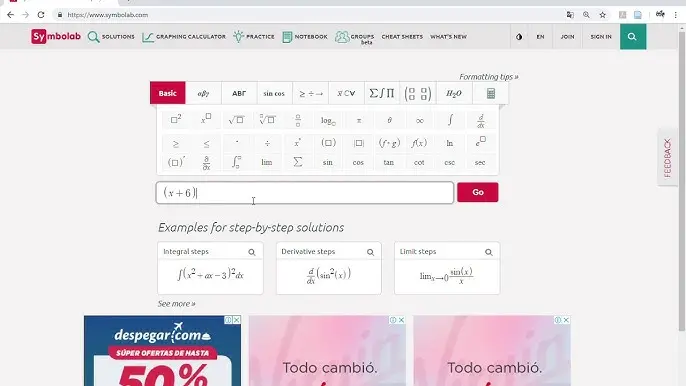Click the green search button in header
Image resolution: width=686 pixels, height=386 pixels.
[633, 37]
